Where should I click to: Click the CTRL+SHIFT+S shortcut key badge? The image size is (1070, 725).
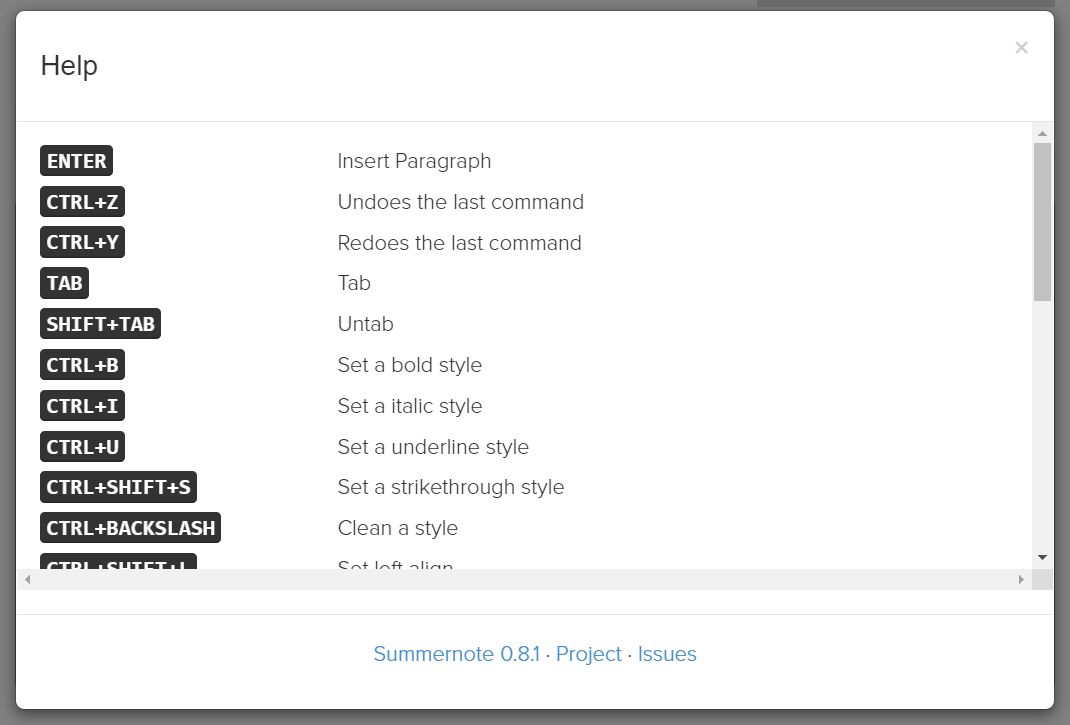click(118, 487)
